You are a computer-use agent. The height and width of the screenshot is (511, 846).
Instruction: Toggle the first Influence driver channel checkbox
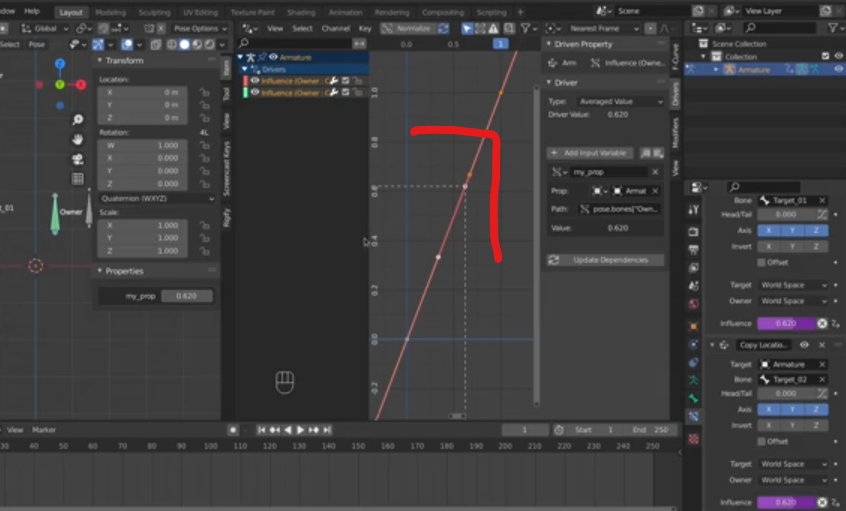(345, 81)
